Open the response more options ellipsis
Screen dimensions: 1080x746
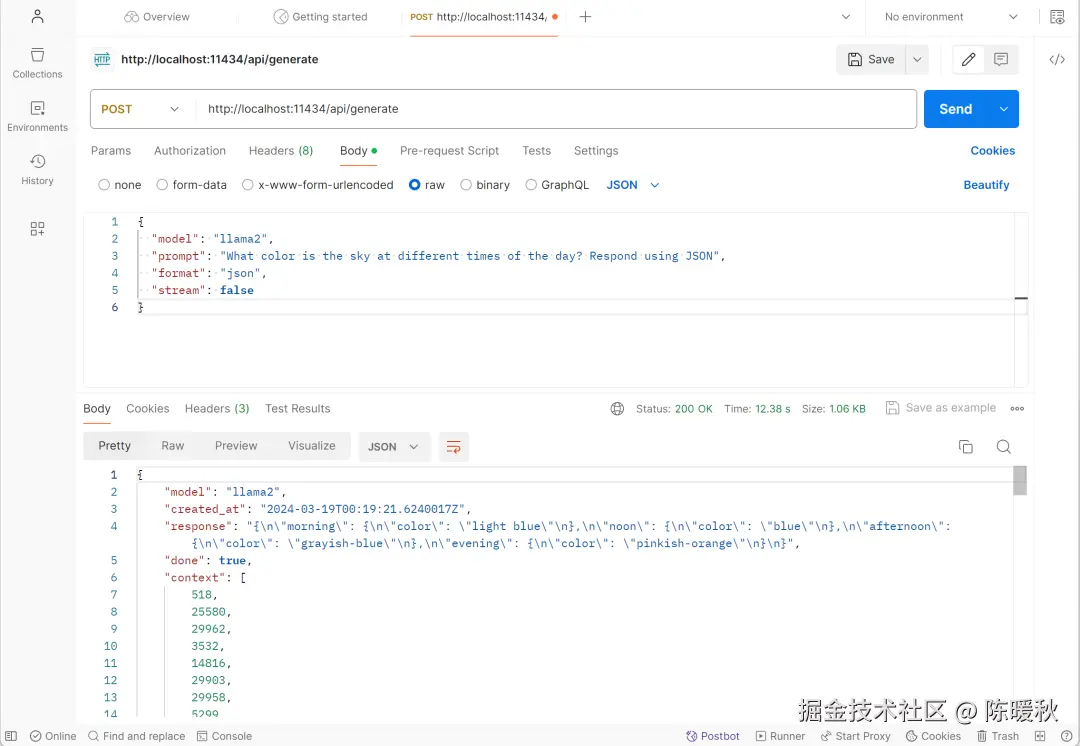click(1017, 408)
